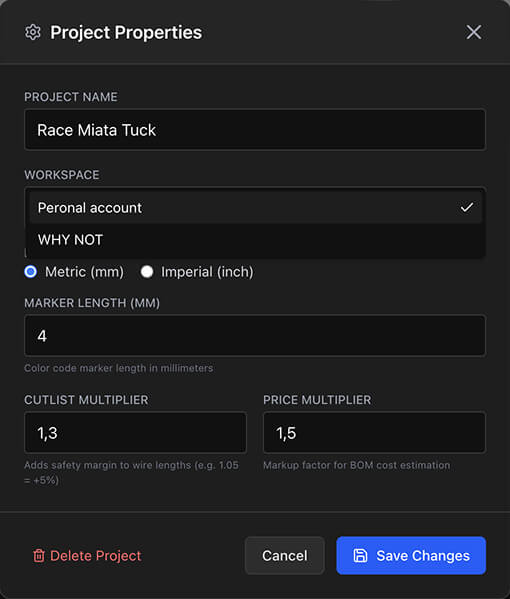Click the Metric (mm) label text
This screenshot has width=510, height=599.
tap(84, 272)
